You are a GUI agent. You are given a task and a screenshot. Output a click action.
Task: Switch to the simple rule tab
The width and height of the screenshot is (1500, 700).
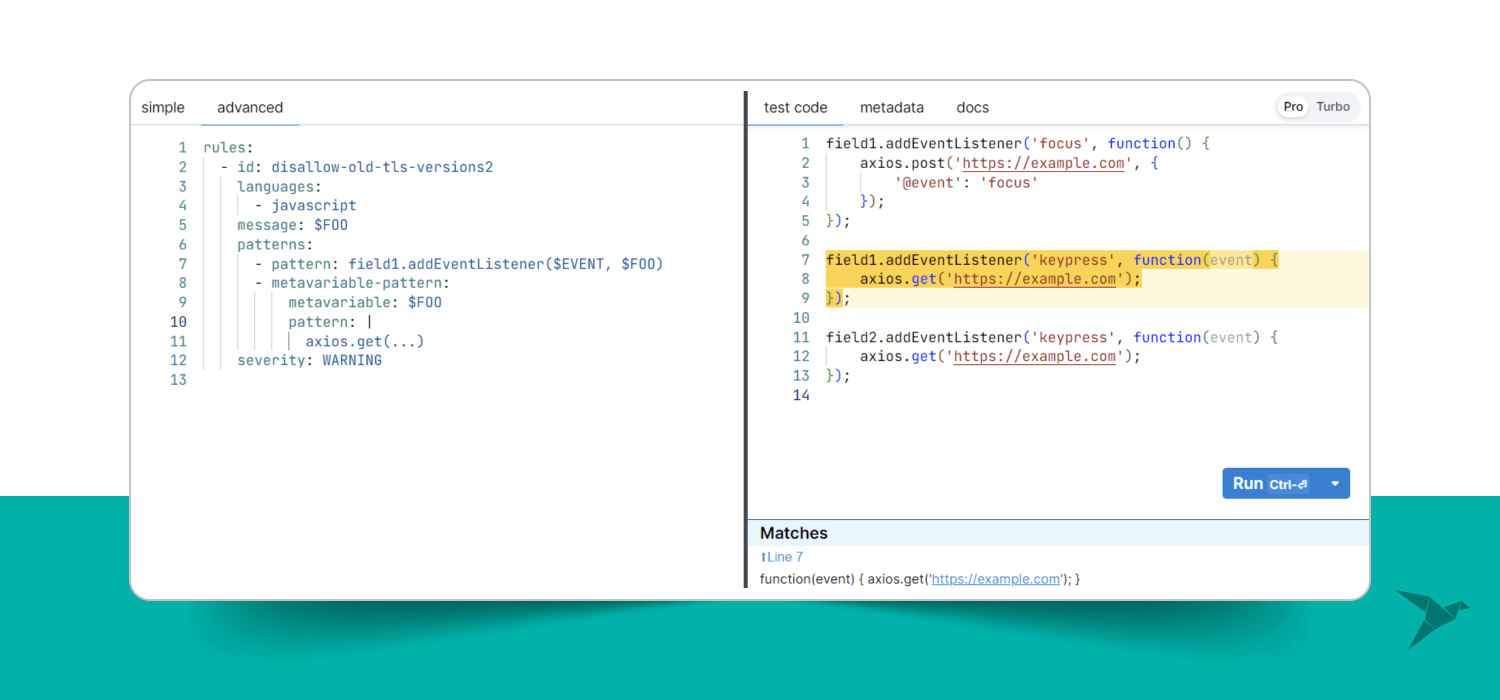point(163,108)
